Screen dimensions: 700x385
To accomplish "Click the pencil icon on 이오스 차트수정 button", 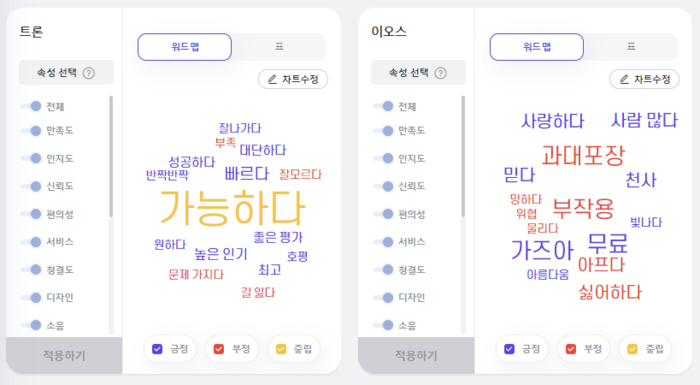I will click(x=624, y=80).
